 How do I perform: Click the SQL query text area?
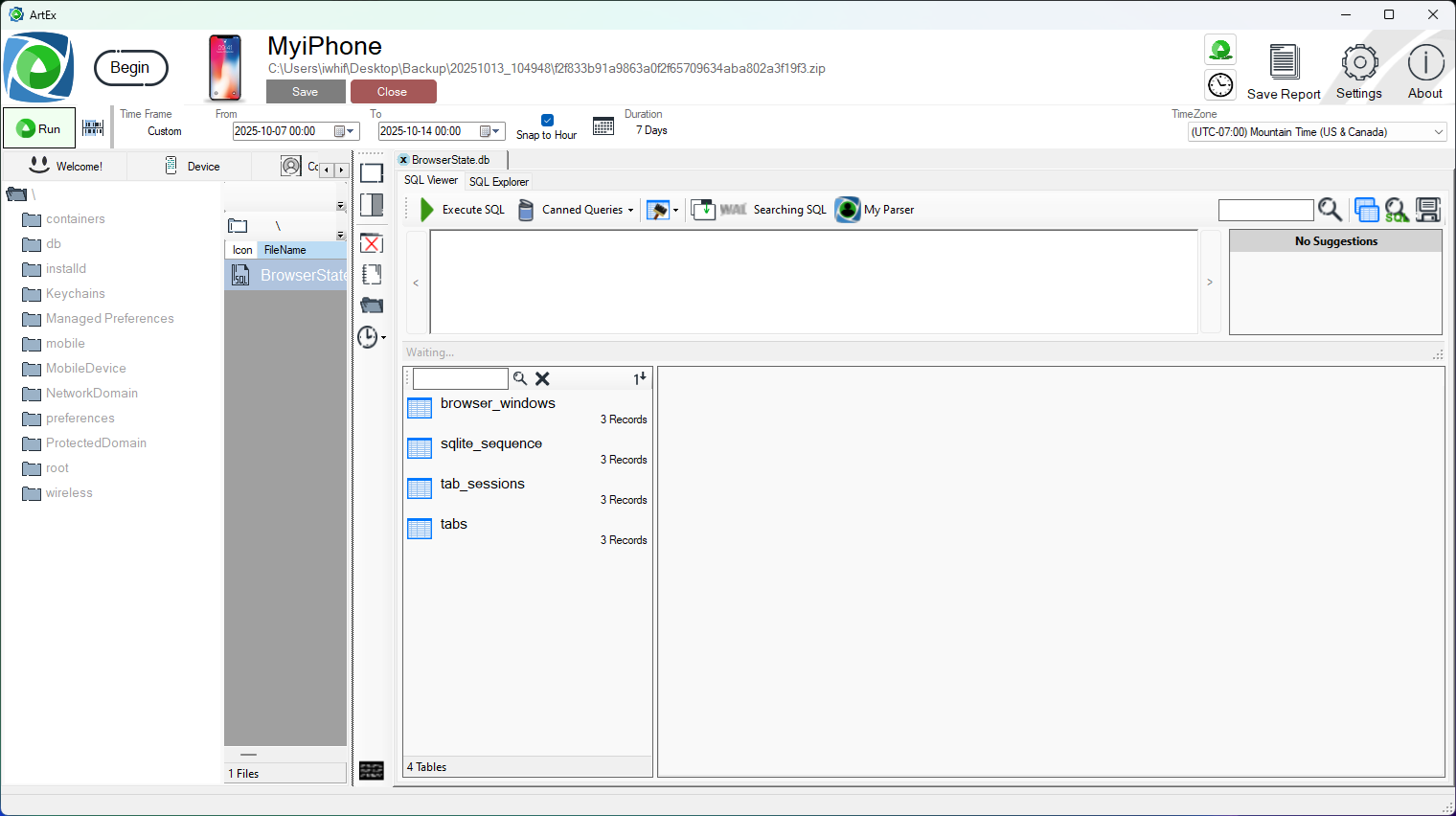pos(813,282)
